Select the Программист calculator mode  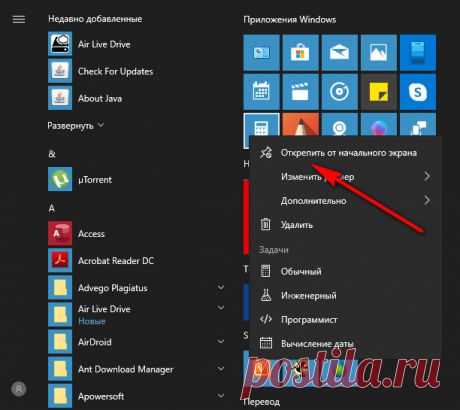[346, 320]
